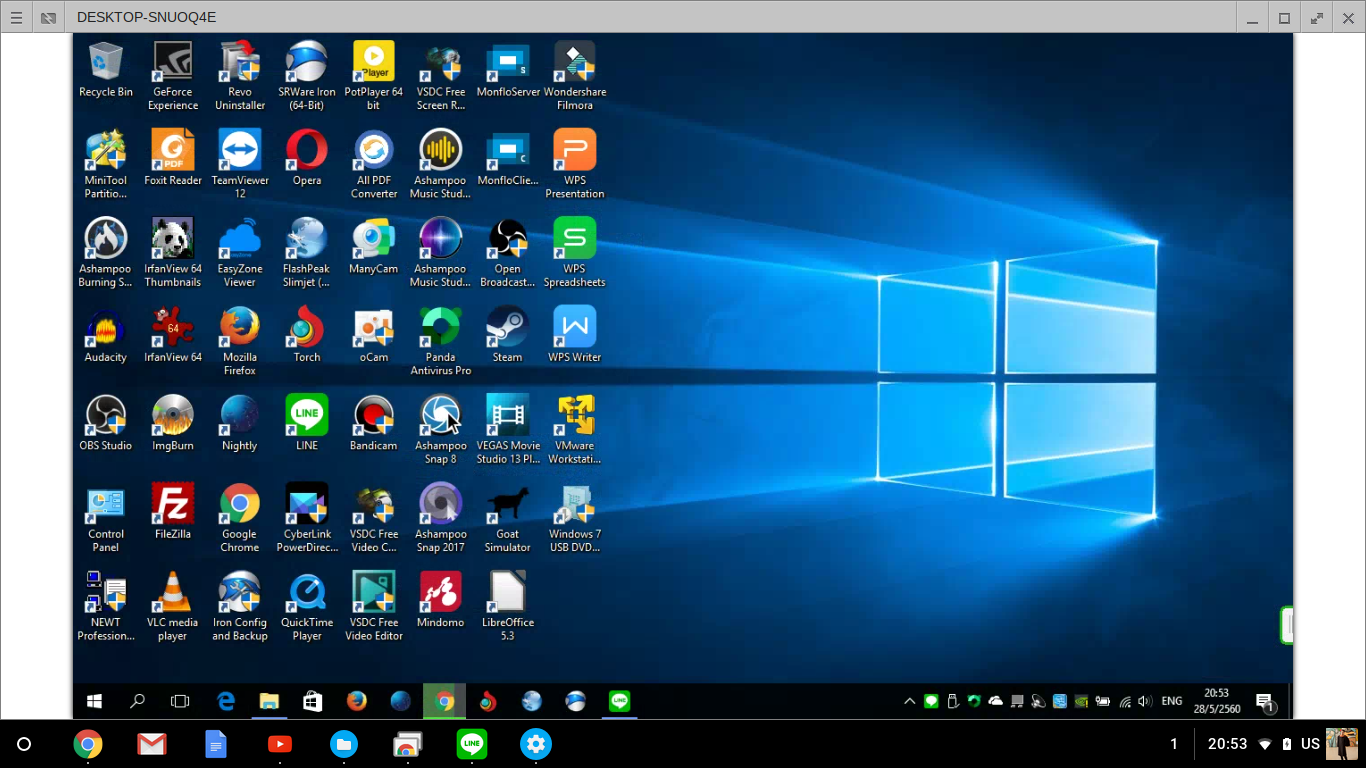1366x768 pixels.
Task: Launch Opera browser desktop icon
Action: tap(307, 158)
